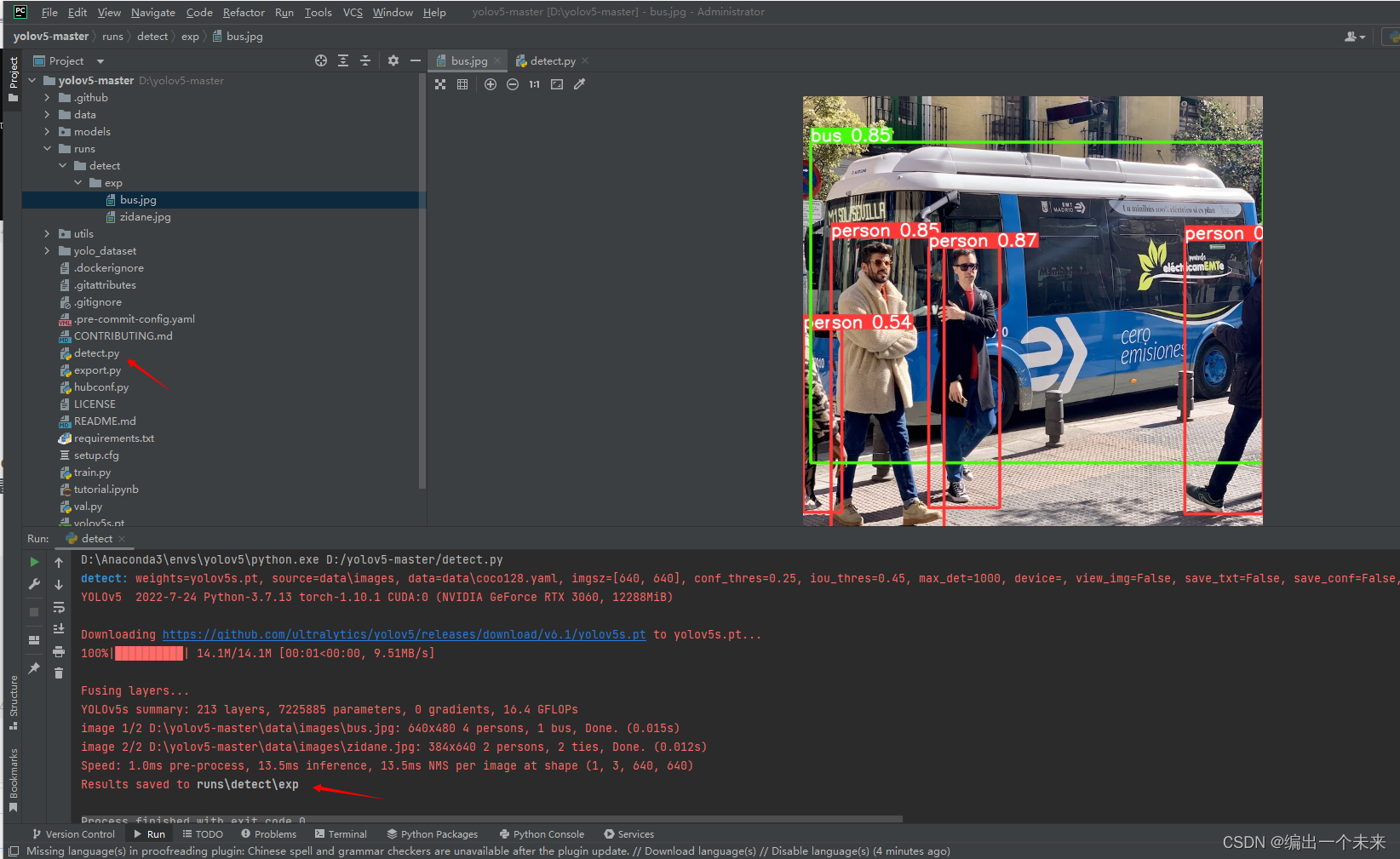Screen dimensions: 1400x859
Task: Open the Project view dropdown arrow
Action: pos(100,61)
